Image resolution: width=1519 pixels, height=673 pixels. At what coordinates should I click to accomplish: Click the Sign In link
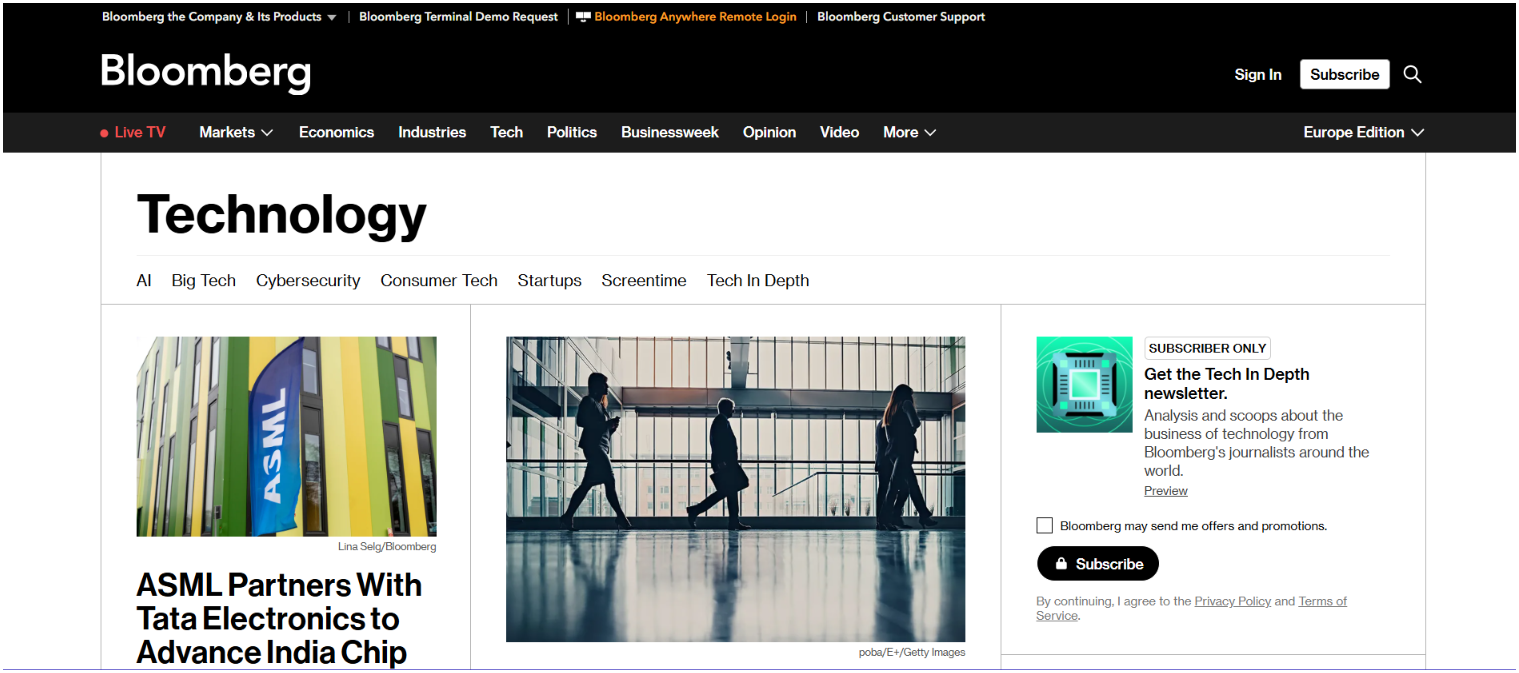point(1258,74)
